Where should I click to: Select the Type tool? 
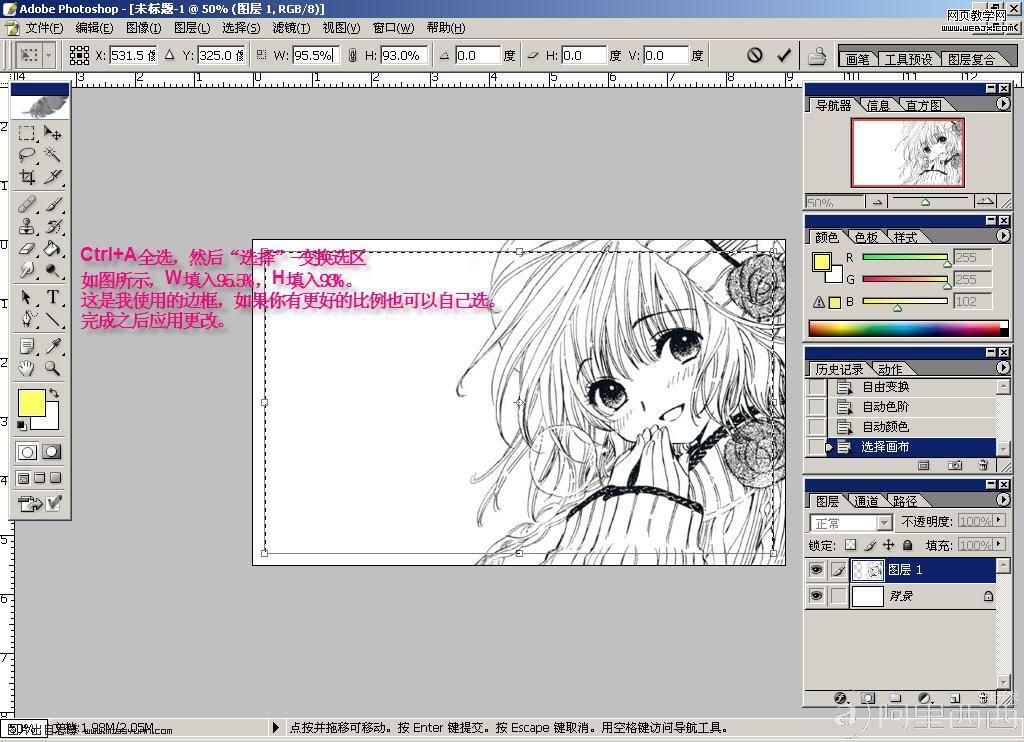(53, 297)
